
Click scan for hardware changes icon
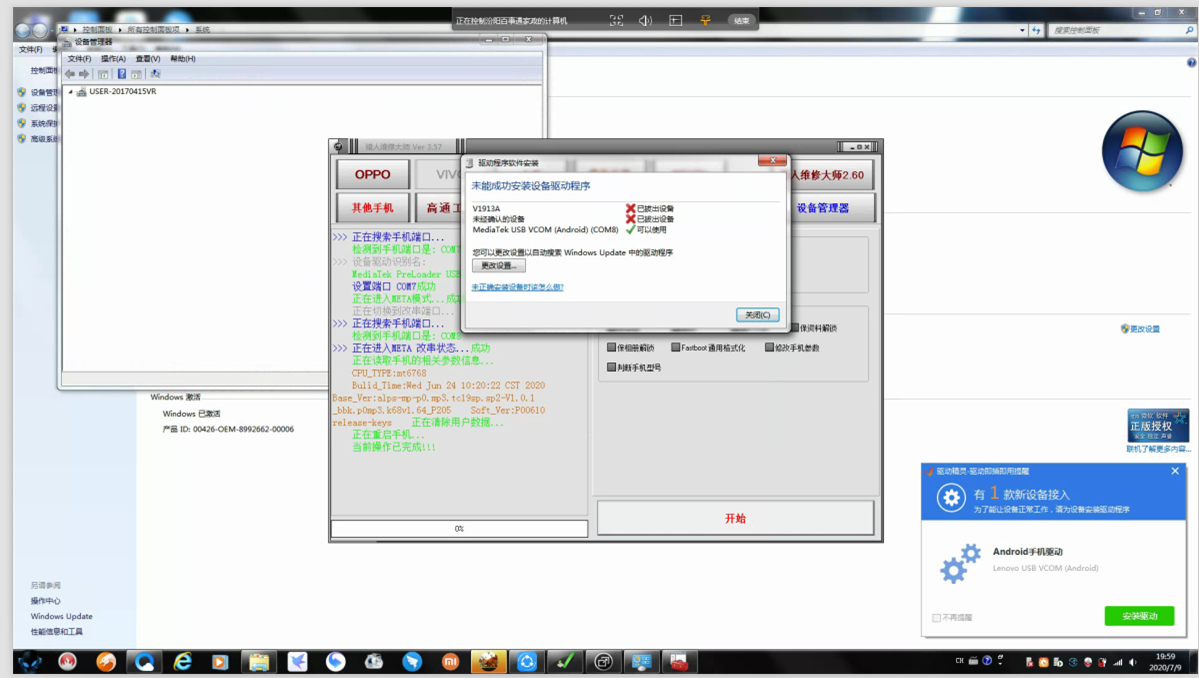pos(155,74)
